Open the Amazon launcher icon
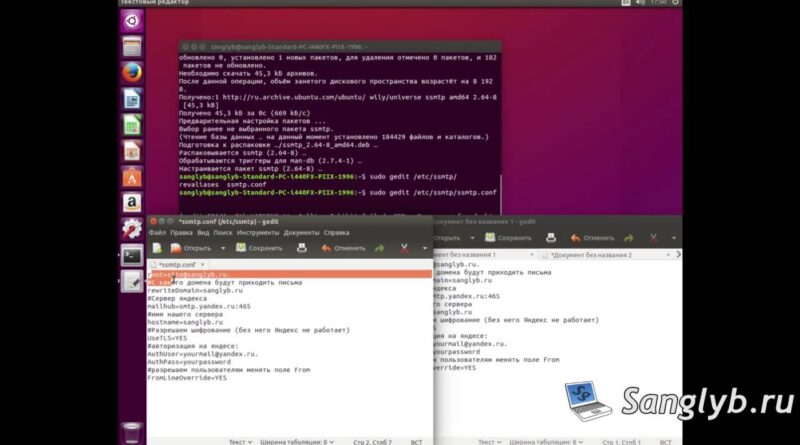800x445 pixels. [132, 203]
